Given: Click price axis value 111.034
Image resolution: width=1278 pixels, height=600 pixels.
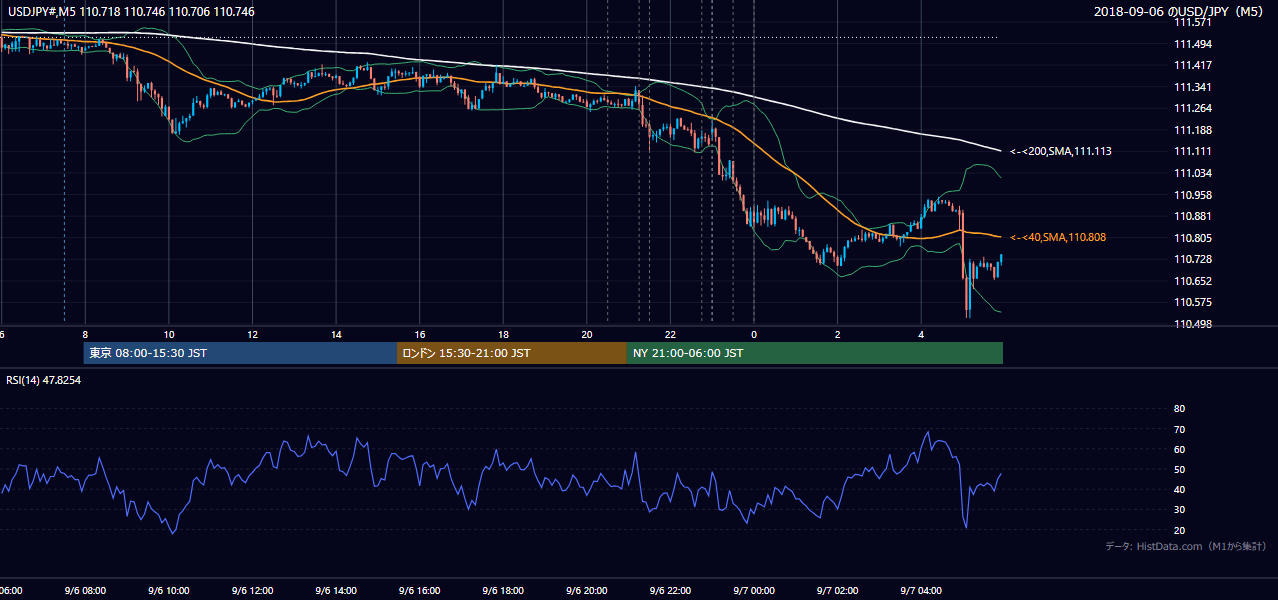Looking at the screenshot, I should [x=1191, y=173].
